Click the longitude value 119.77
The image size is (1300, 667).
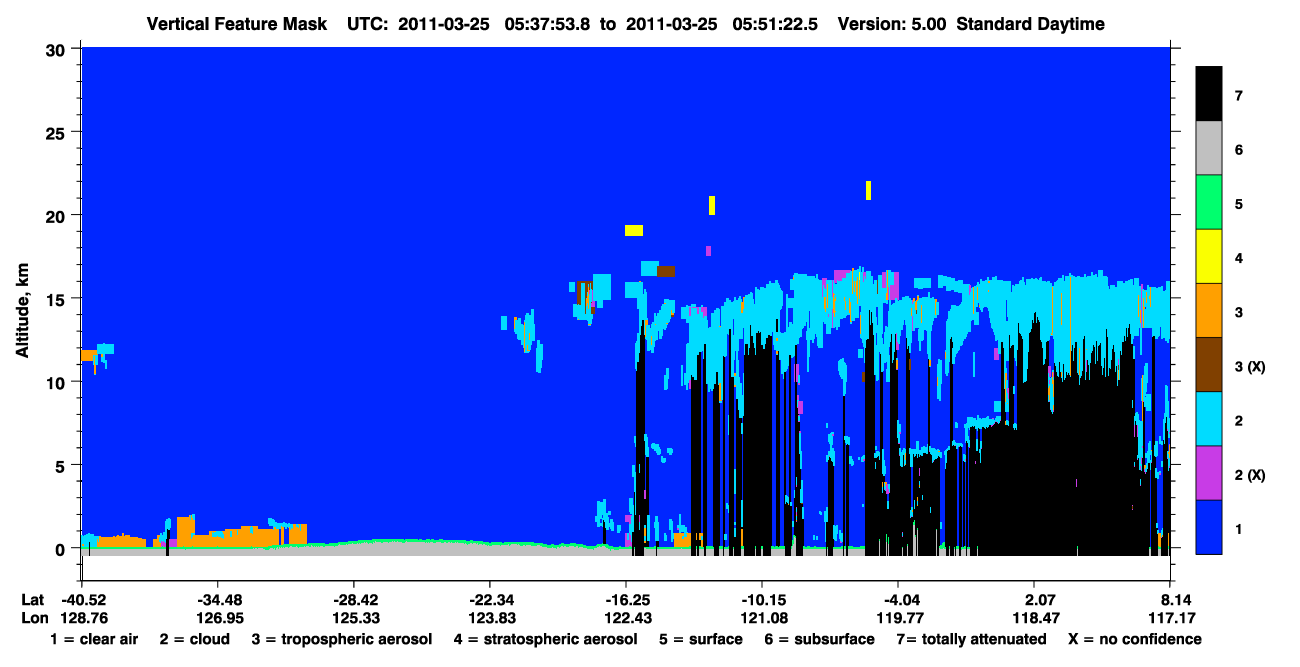pyautogui.click(x=898, y=618)
